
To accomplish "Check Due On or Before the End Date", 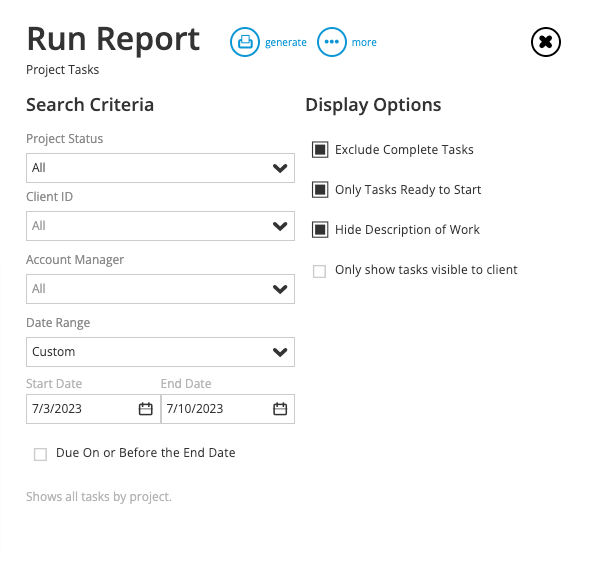I will [40, 454].
